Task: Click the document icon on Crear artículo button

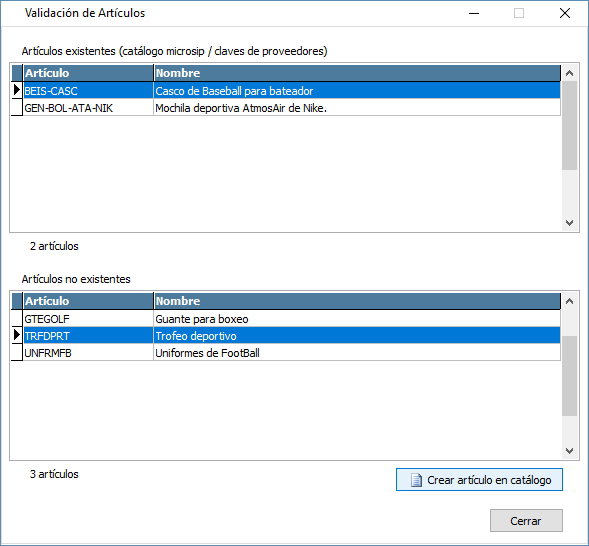Action: [x=416, y=480]
